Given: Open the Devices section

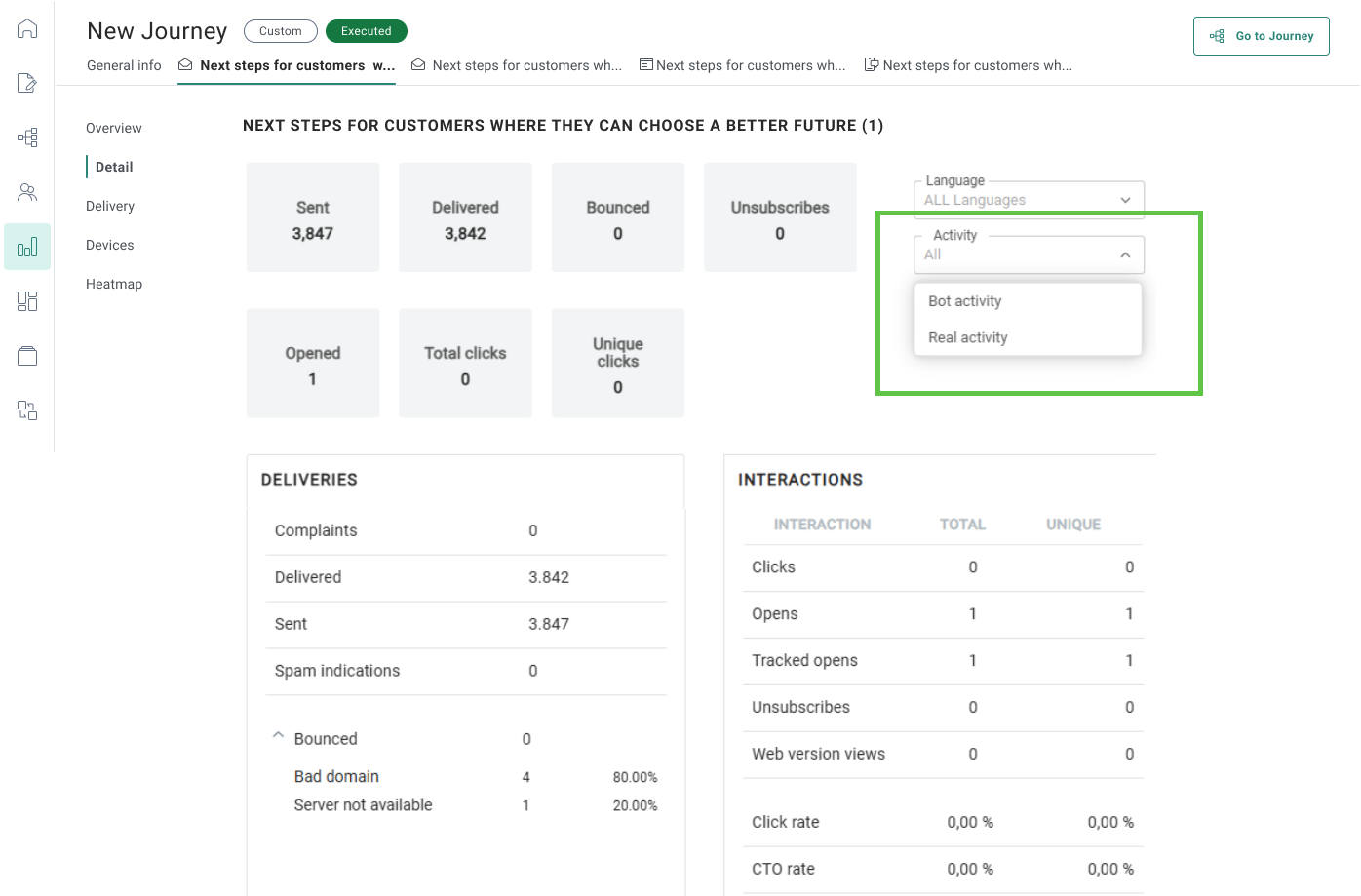Looking at the screenshot, I should point(110,245).
